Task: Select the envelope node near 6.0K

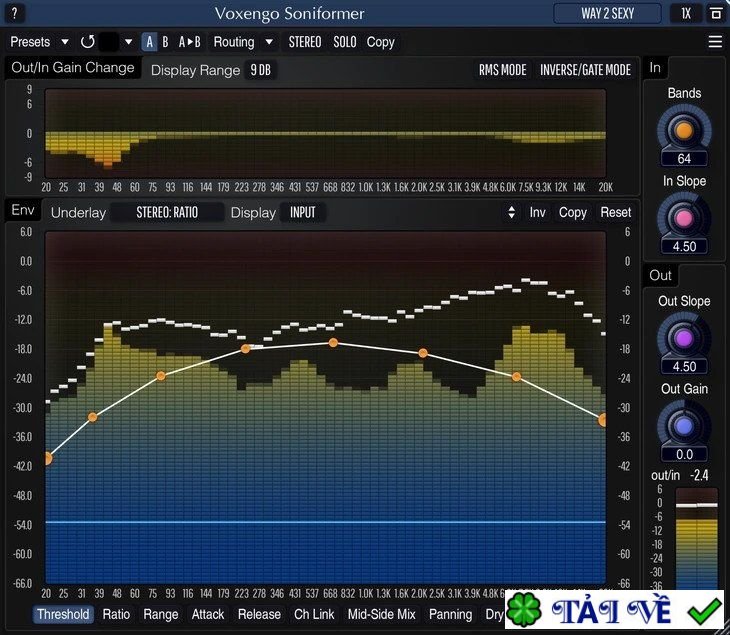Action: [x=516, y=376]
